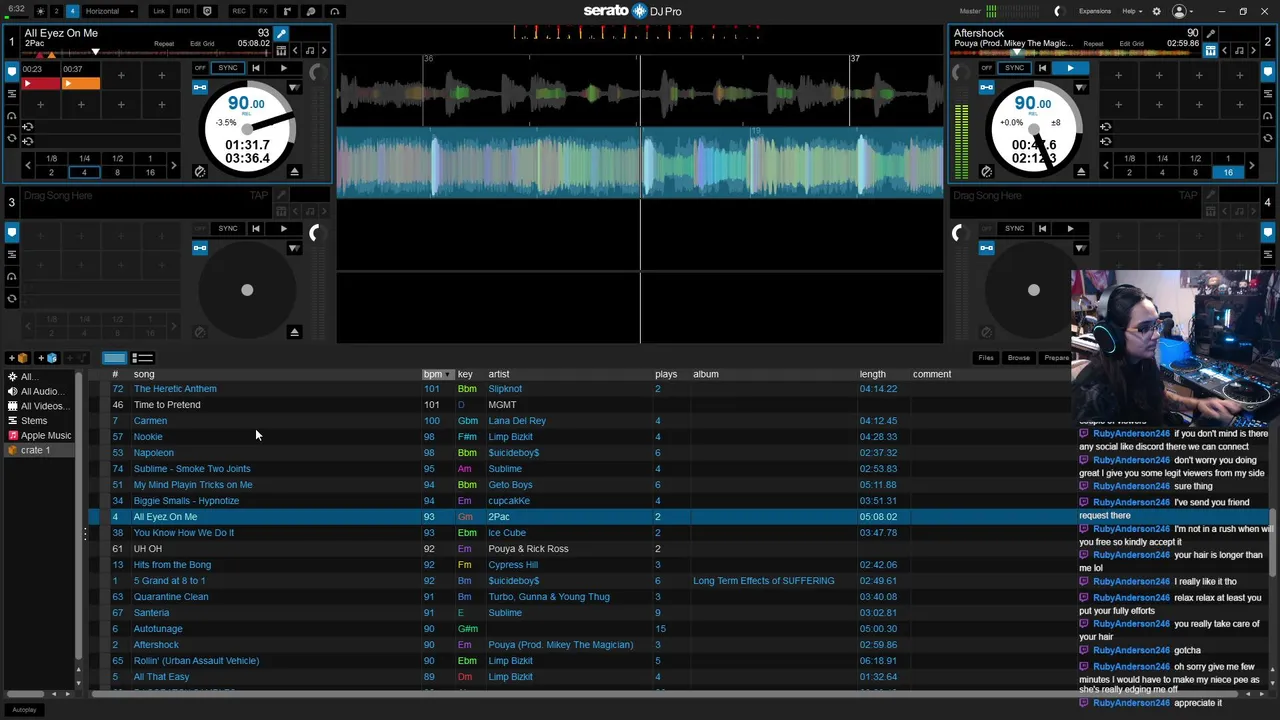Open the Prepare panel tab
1280x720 pixels.
pyautogui.click(x=1056, y=358)
